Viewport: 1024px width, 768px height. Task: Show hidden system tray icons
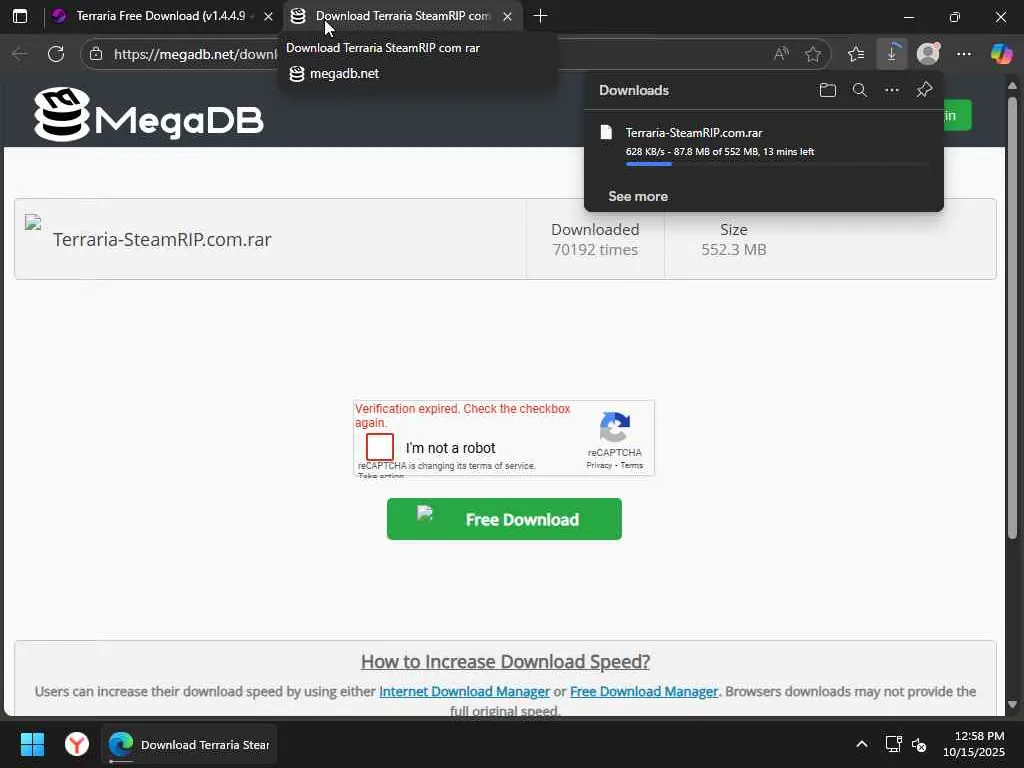point(862,744)
